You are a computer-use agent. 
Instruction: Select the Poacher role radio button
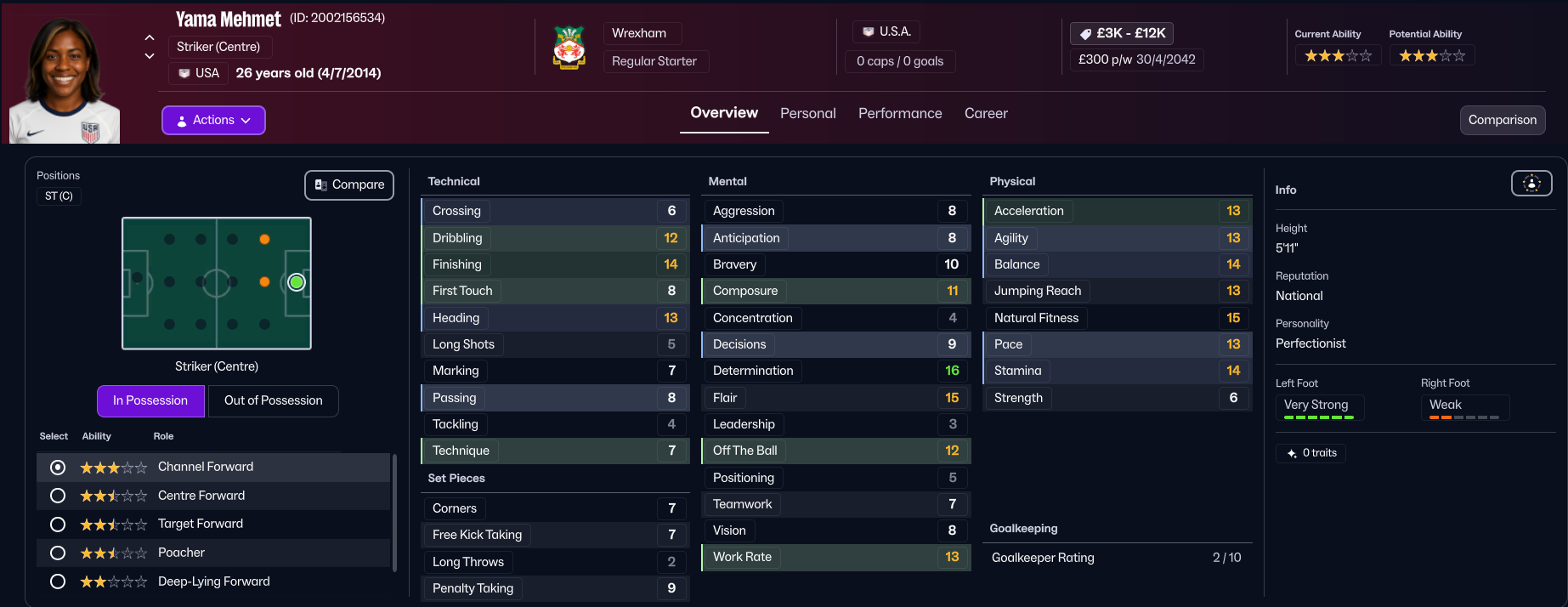[x=58, y=553]
